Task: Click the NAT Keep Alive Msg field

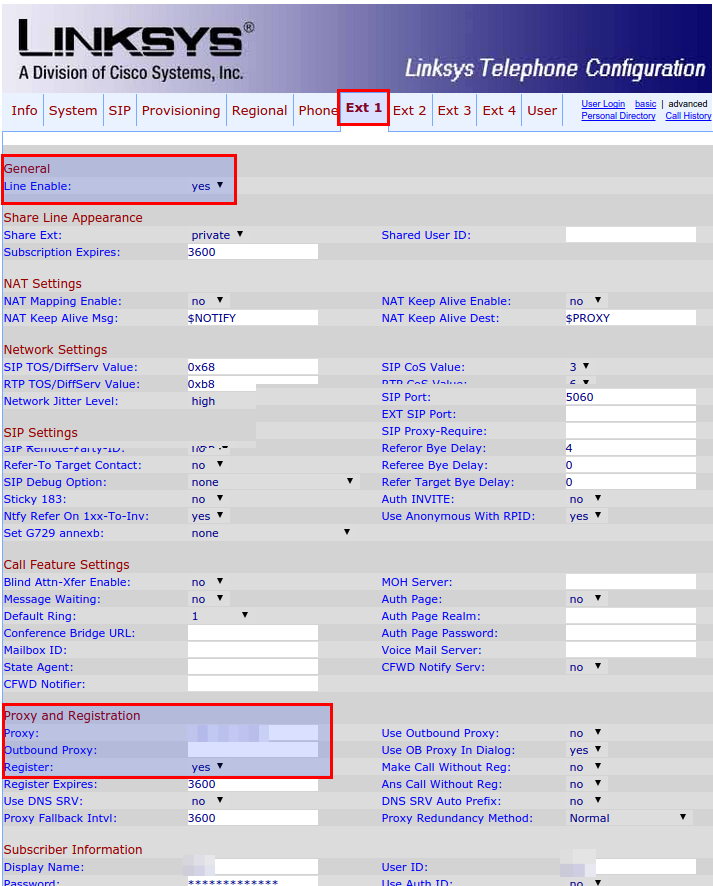Action: 253,318
